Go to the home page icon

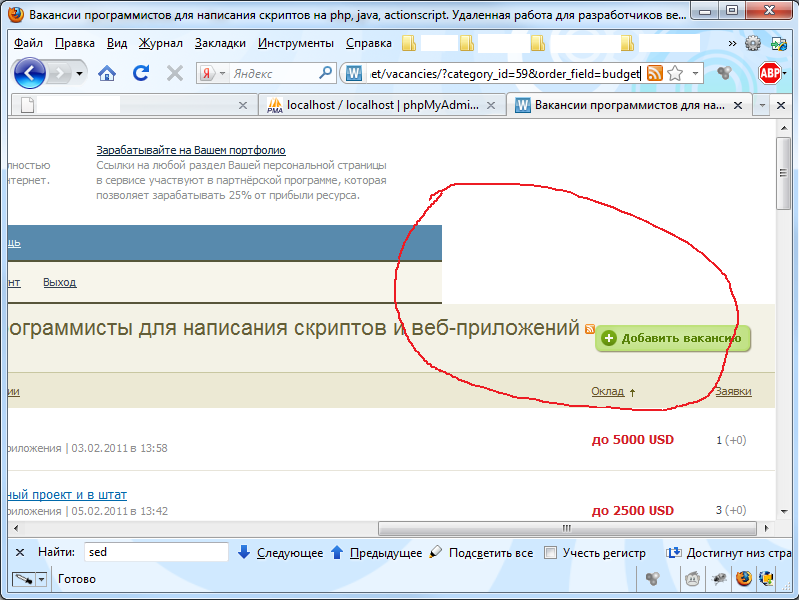click(106, 74)
